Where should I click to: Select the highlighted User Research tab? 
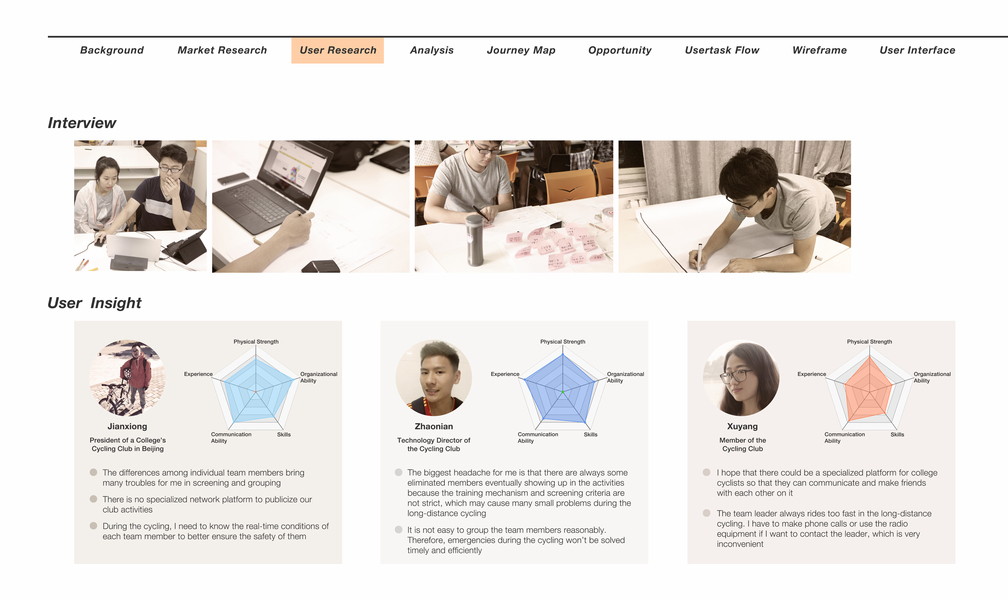(x=338, y=50)
